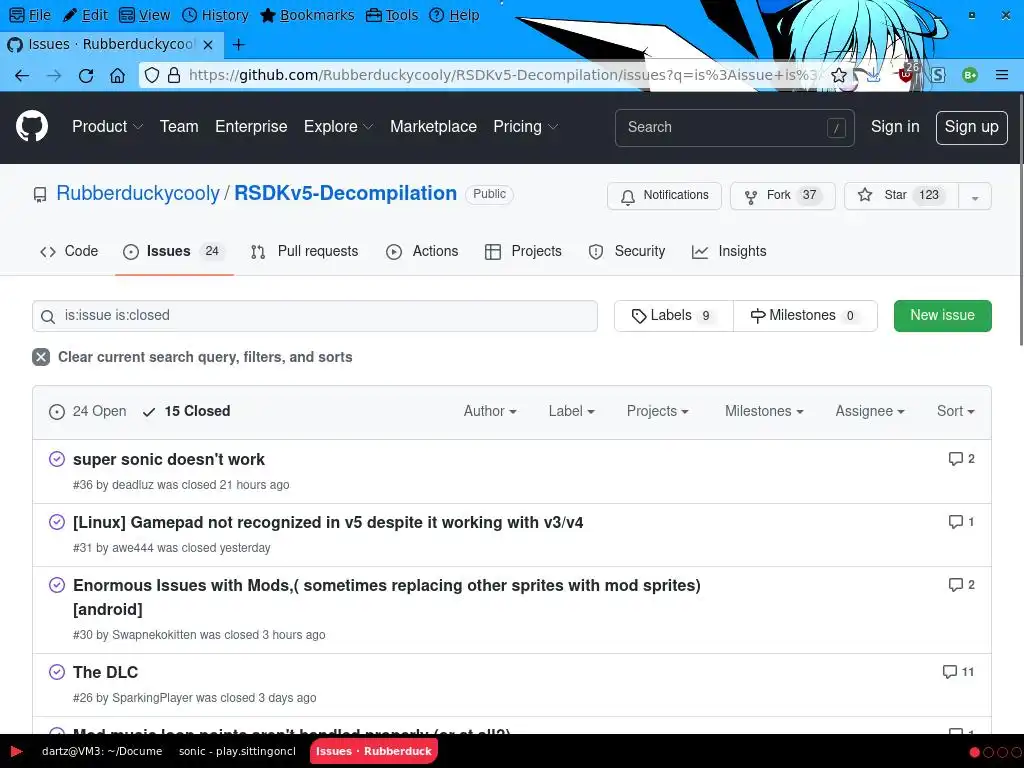Expand the Explore dropdown menu
This screenshot has width=1024, height=768.
tap(338, 127)
